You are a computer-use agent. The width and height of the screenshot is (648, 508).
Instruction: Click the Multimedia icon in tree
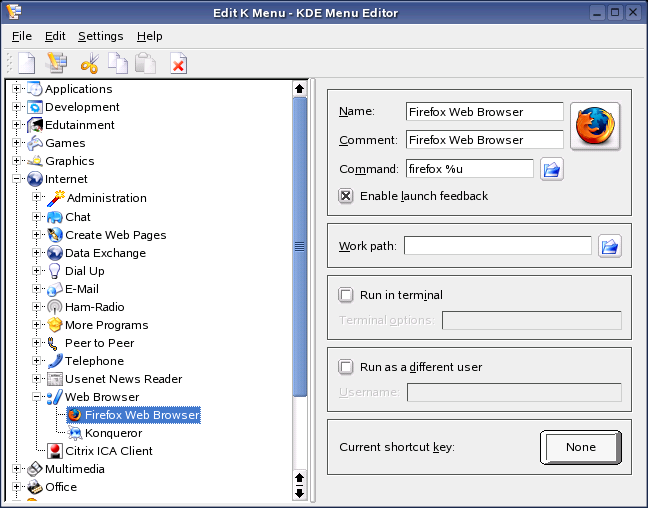pos(35,469)
